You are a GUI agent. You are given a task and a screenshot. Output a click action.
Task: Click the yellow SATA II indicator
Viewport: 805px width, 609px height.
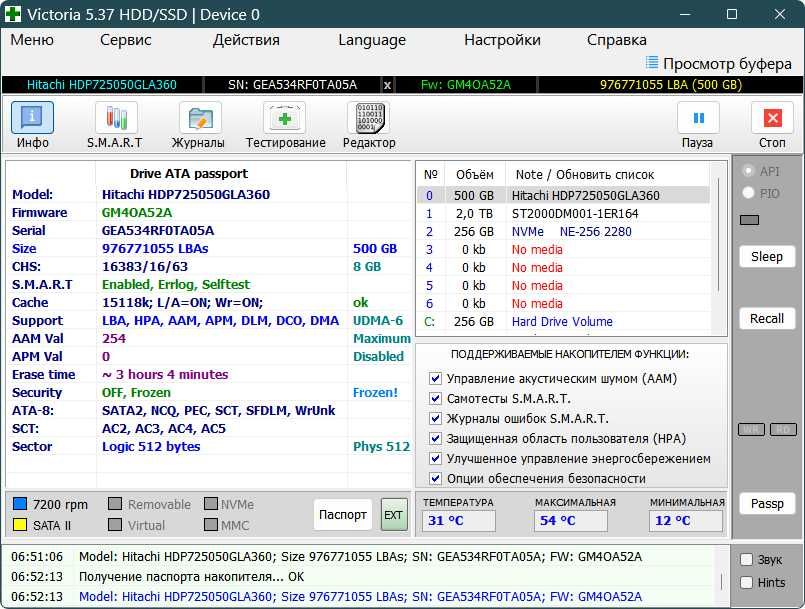pos(20,525)
